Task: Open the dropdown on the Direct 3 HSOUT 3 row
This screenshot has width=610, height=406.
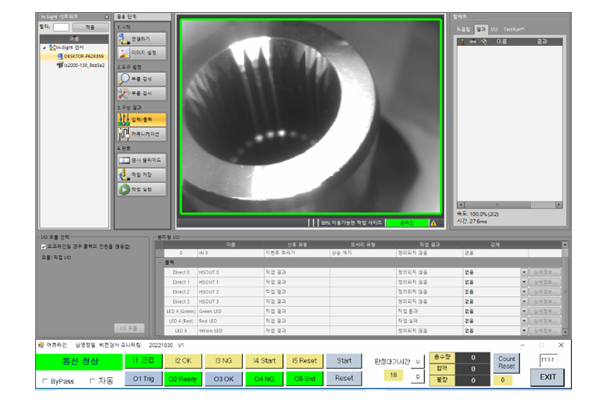Action: click(x=524, y=301)
